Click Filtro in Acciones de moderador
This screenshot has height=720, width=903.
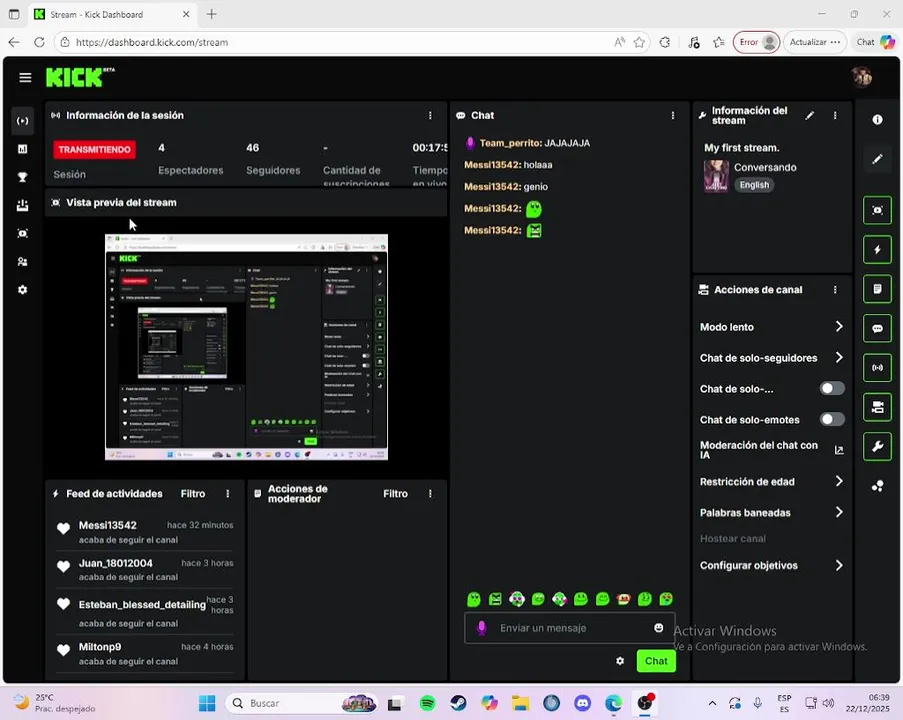(395, 494)
